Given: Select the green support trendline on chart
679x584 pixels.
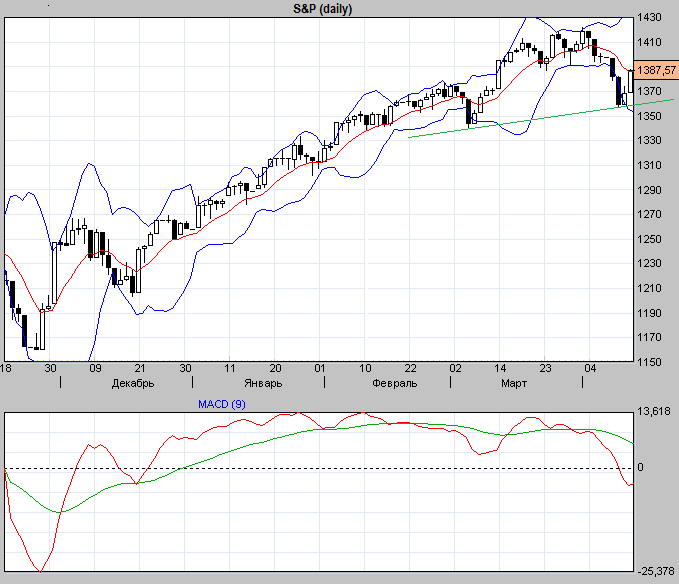Looking at the screenshot, I should point(541,117).
